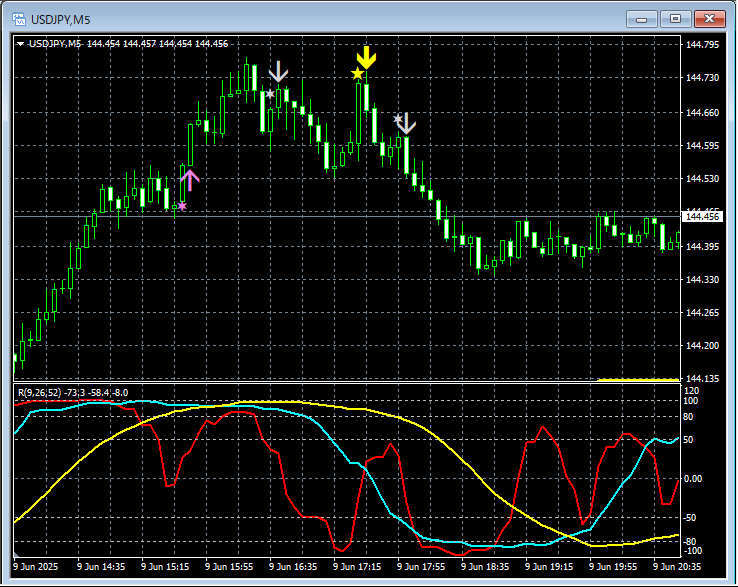This screenshot has width=738, height=587.
Task: Minimize the USDJPY,M5 chart window
Action: [642, 19]
